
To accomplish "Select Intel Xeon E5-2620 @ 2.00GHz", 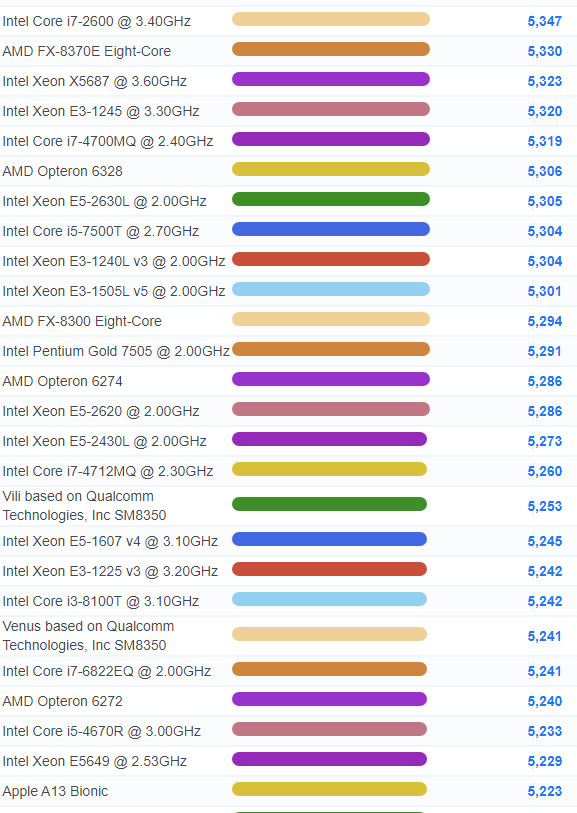I will pos(101,412).
